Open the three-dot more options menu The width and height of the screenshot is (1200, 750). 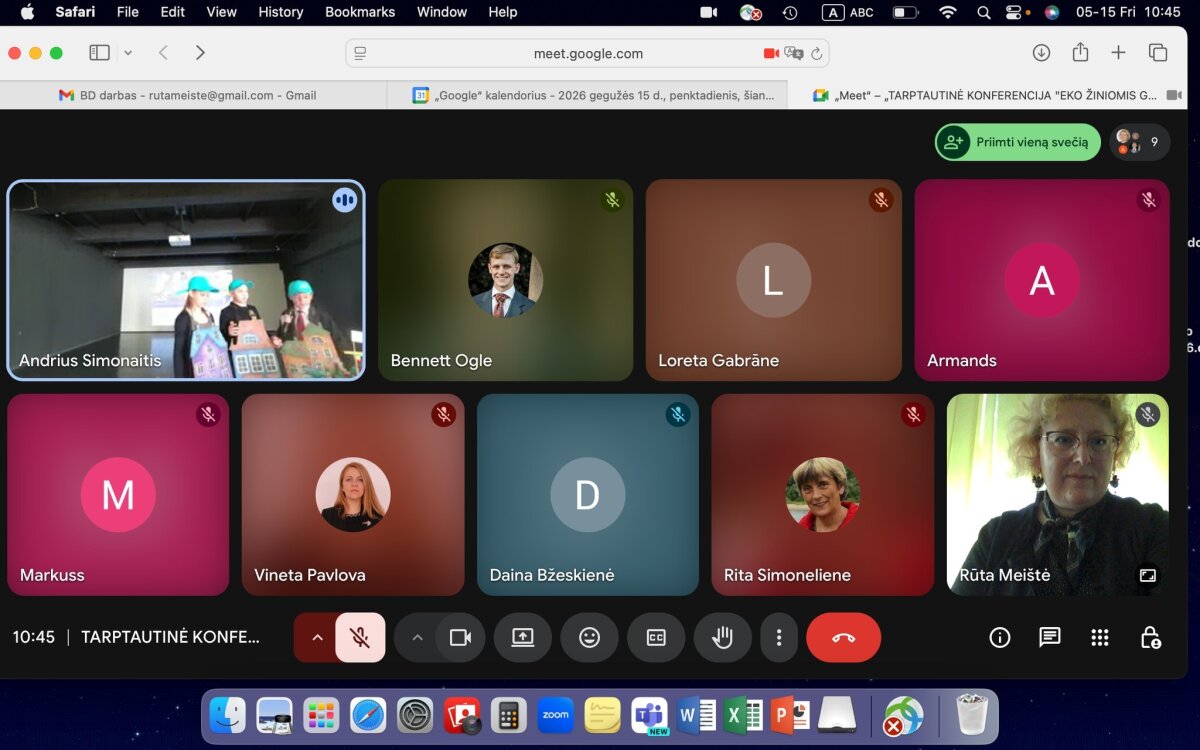click(x=778, y=638)
